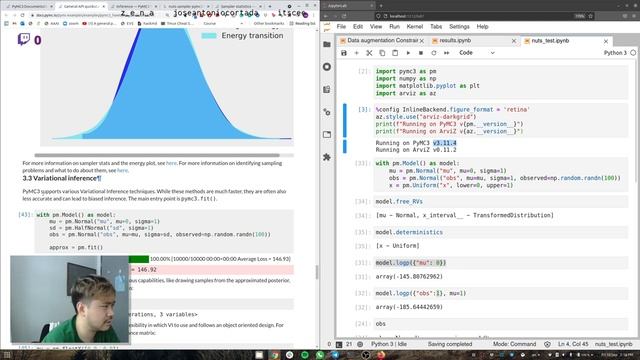Open the File Browser sidebar panel
Screen dimensions: 640x360
coord(327,44)
